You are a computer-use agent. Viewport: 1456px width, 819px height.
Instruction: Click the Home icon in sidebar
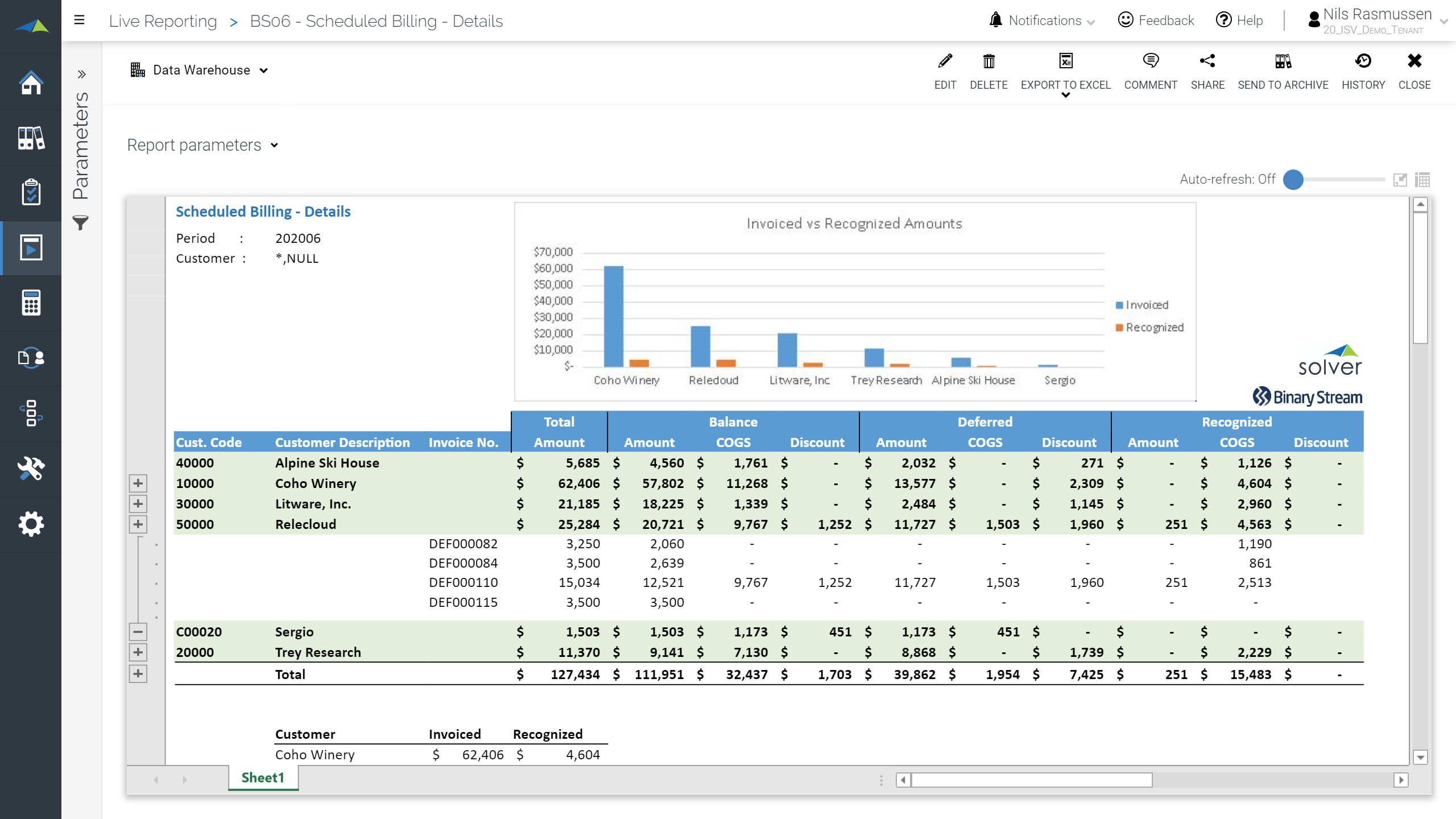tap(31, 83)
